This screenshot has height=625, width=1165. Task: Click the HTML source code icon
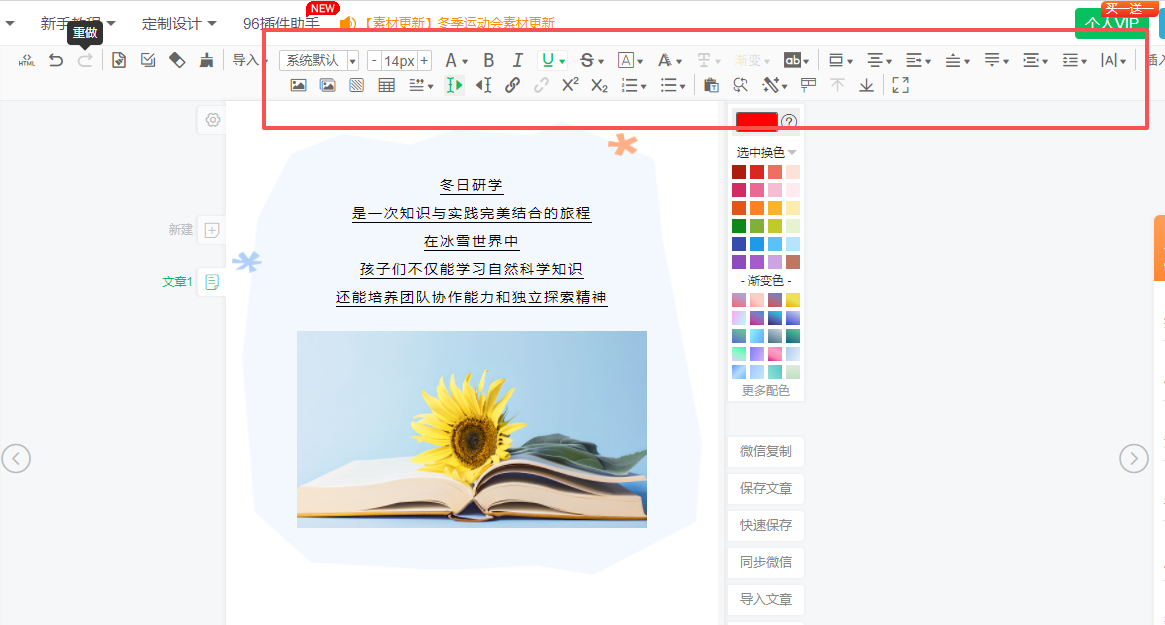27,61
